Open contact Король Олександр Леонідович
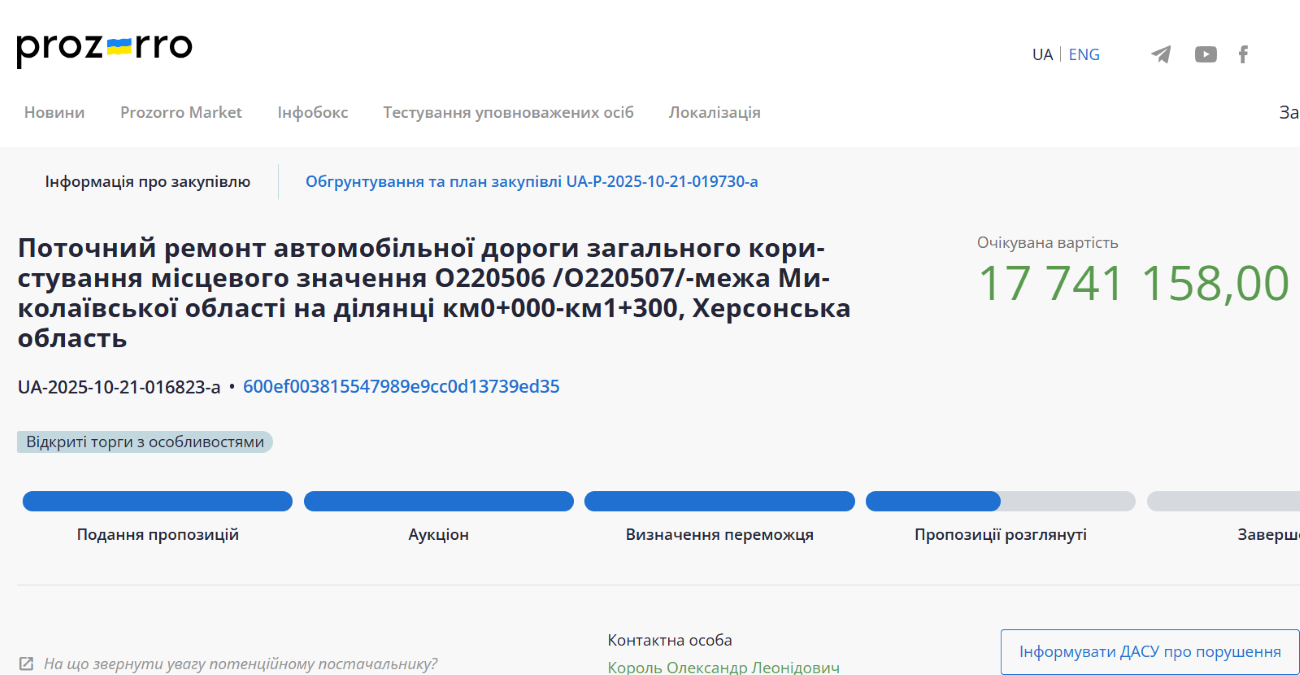 [x=723, y=667]
